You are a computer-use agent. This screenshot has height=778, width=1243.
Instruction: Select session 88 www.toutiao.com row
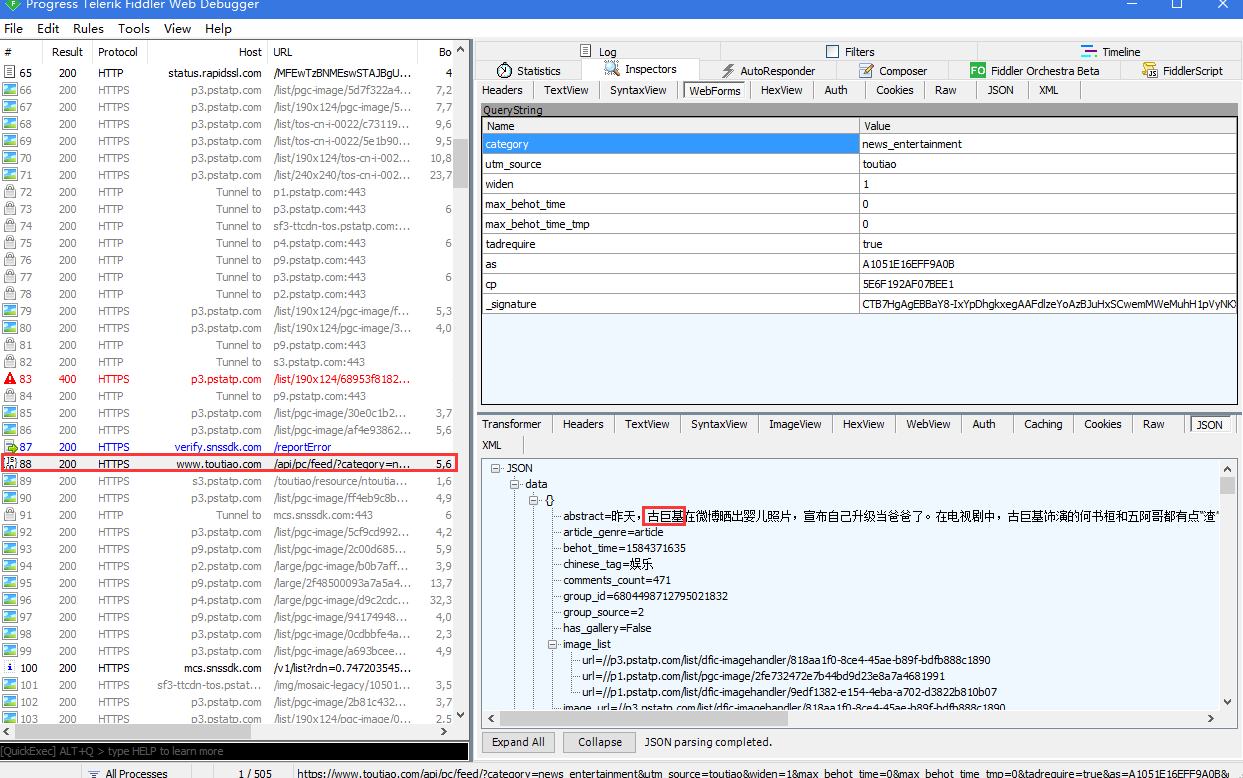tap(230, 464)
